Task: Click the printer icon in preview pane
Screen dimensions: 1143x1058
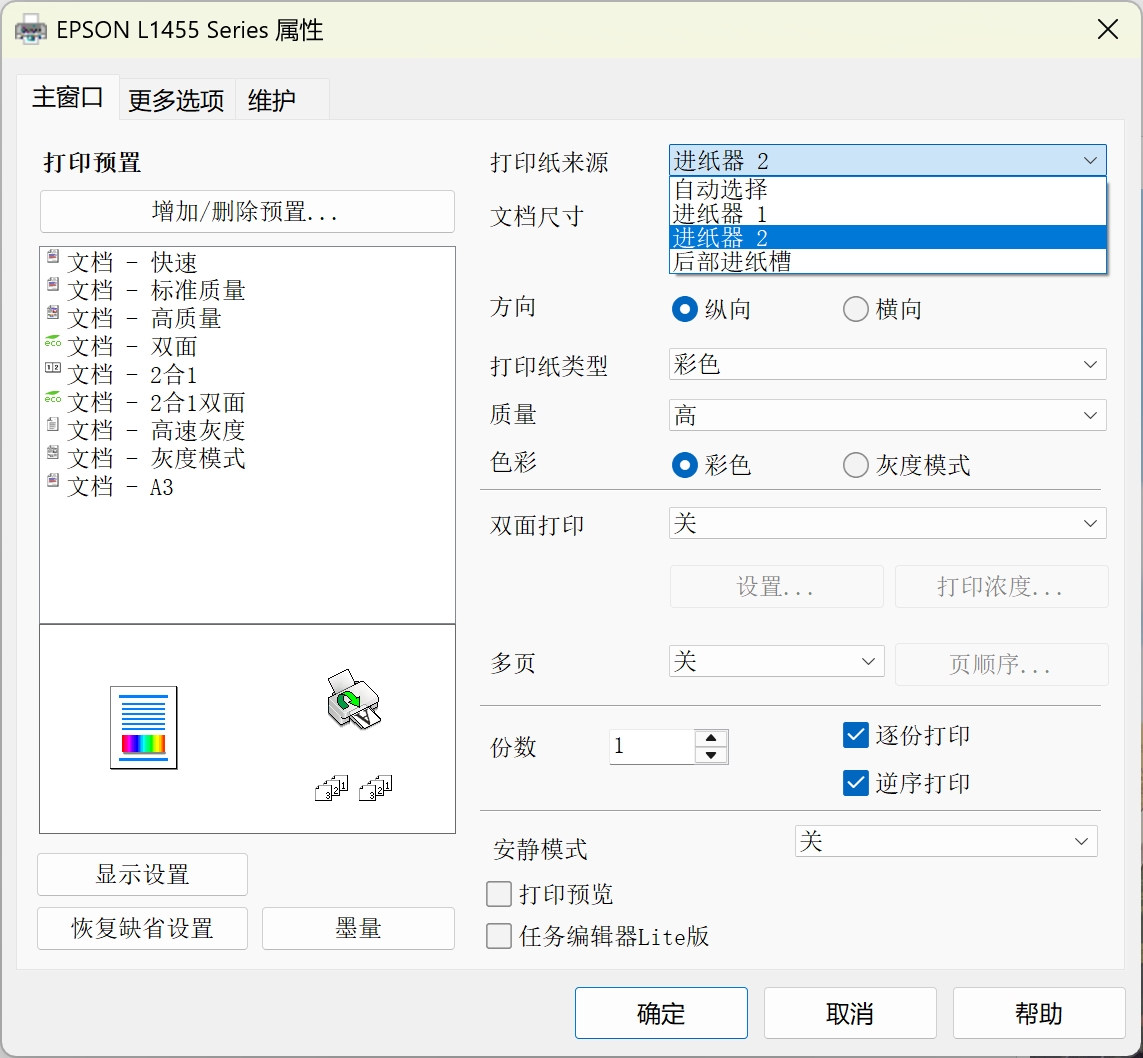Action: coord(353,699)
